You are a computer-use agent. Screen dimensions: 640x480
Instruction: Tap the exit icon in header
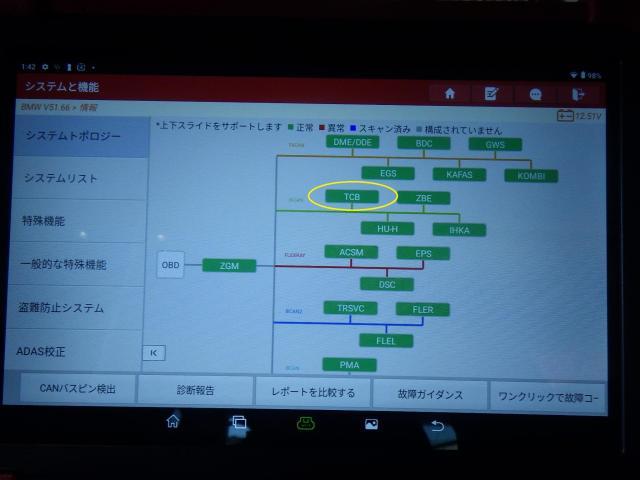point(578,95)
